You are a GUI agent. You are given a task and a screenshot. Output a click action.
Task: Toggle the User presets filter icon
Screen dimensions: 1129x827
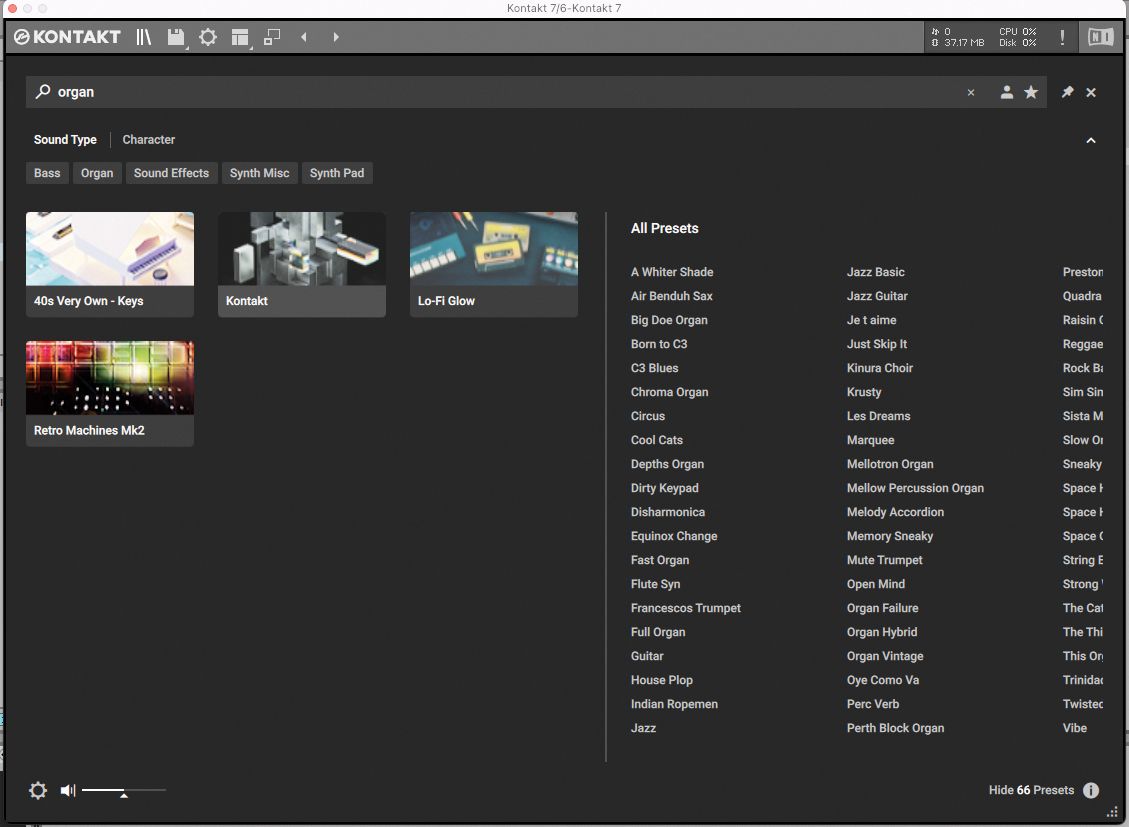pyautogui.click(x=1007, y=92)
